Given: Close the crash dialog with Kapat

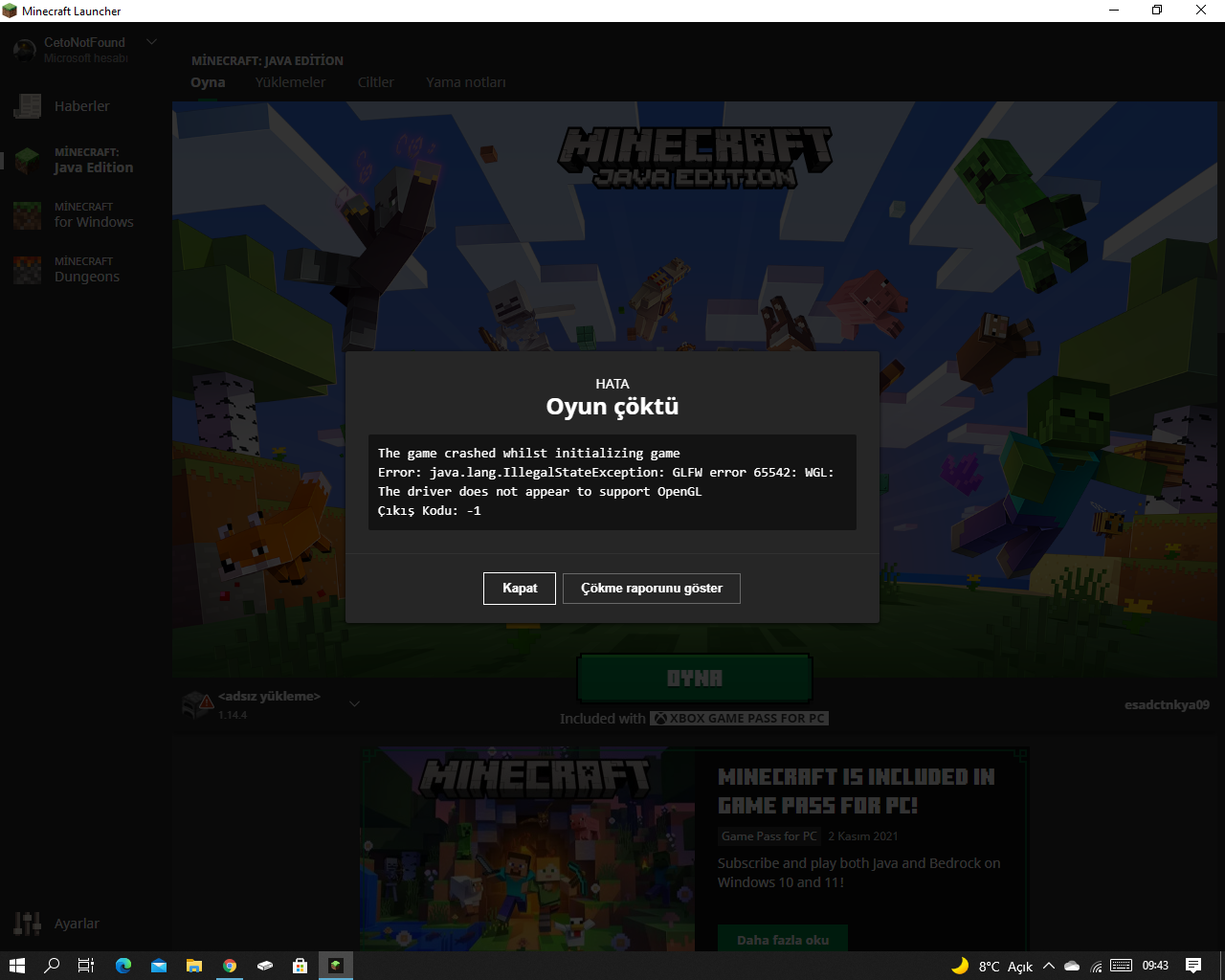Looking at the screenshot, I should [x=519, y=589].
